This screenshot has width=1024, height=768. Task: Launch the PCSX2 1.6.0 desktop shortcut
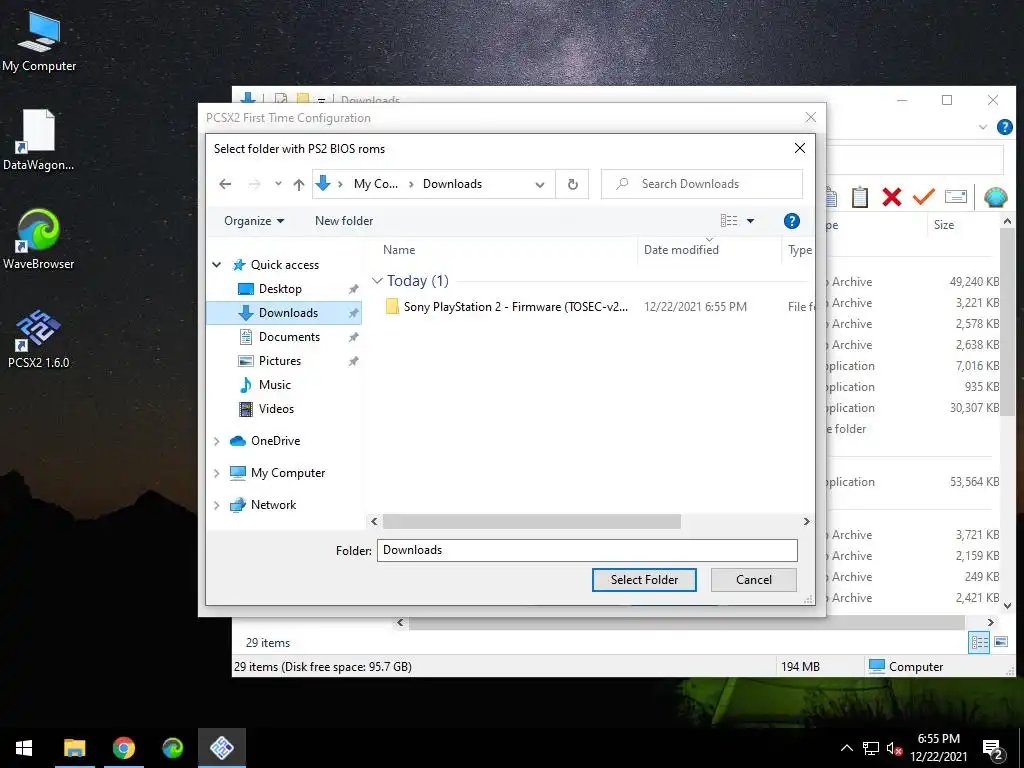point(39,338)
